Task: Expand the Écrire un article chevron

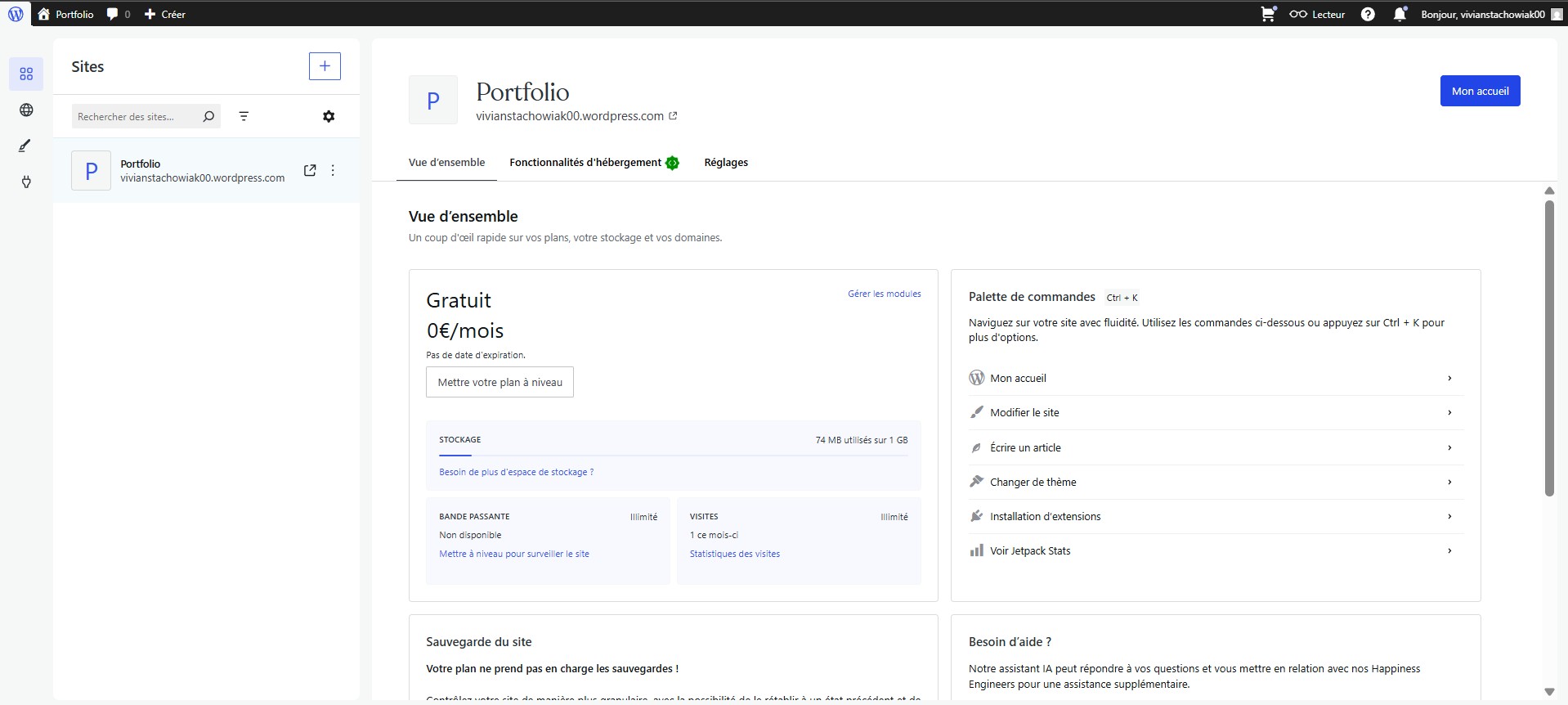Action: coord(1449,447)
